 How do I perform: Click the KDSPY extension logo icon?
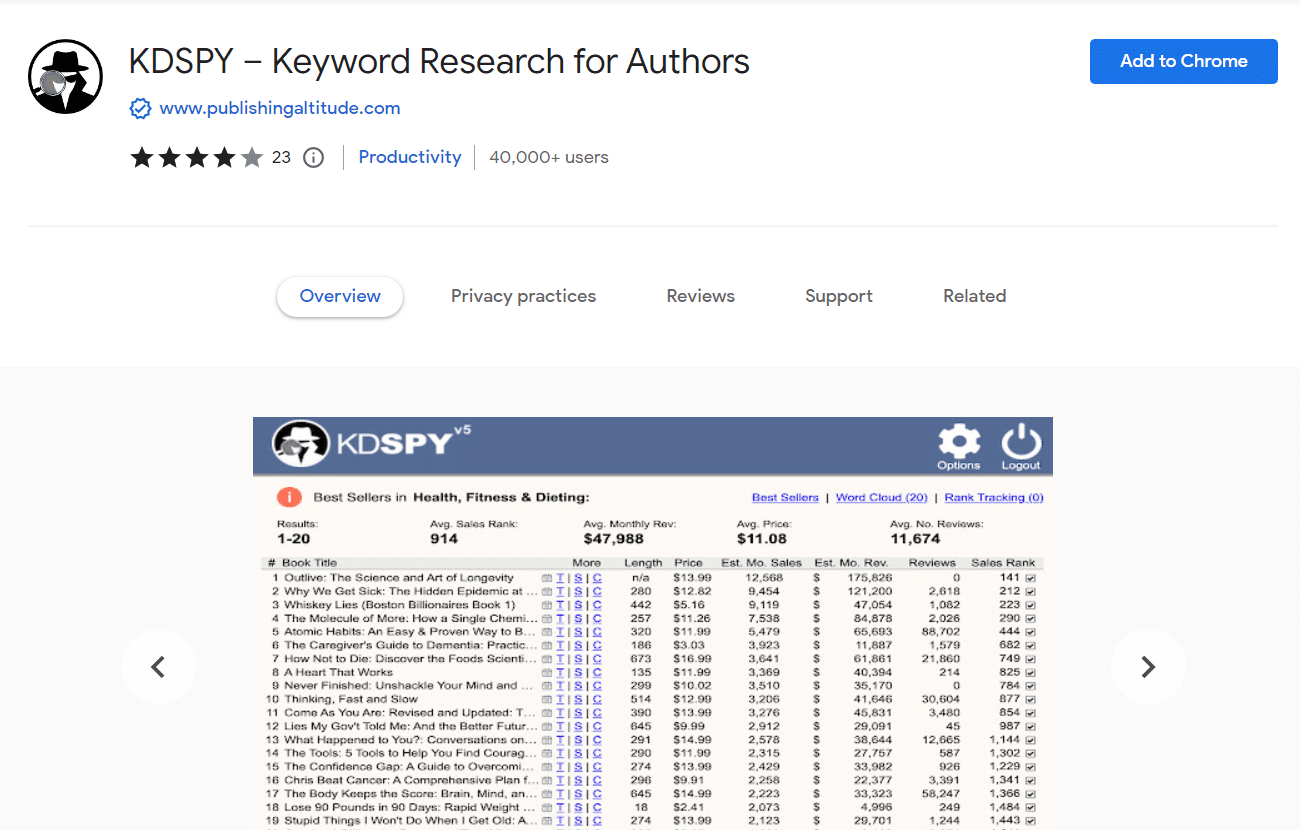[66, 77]
